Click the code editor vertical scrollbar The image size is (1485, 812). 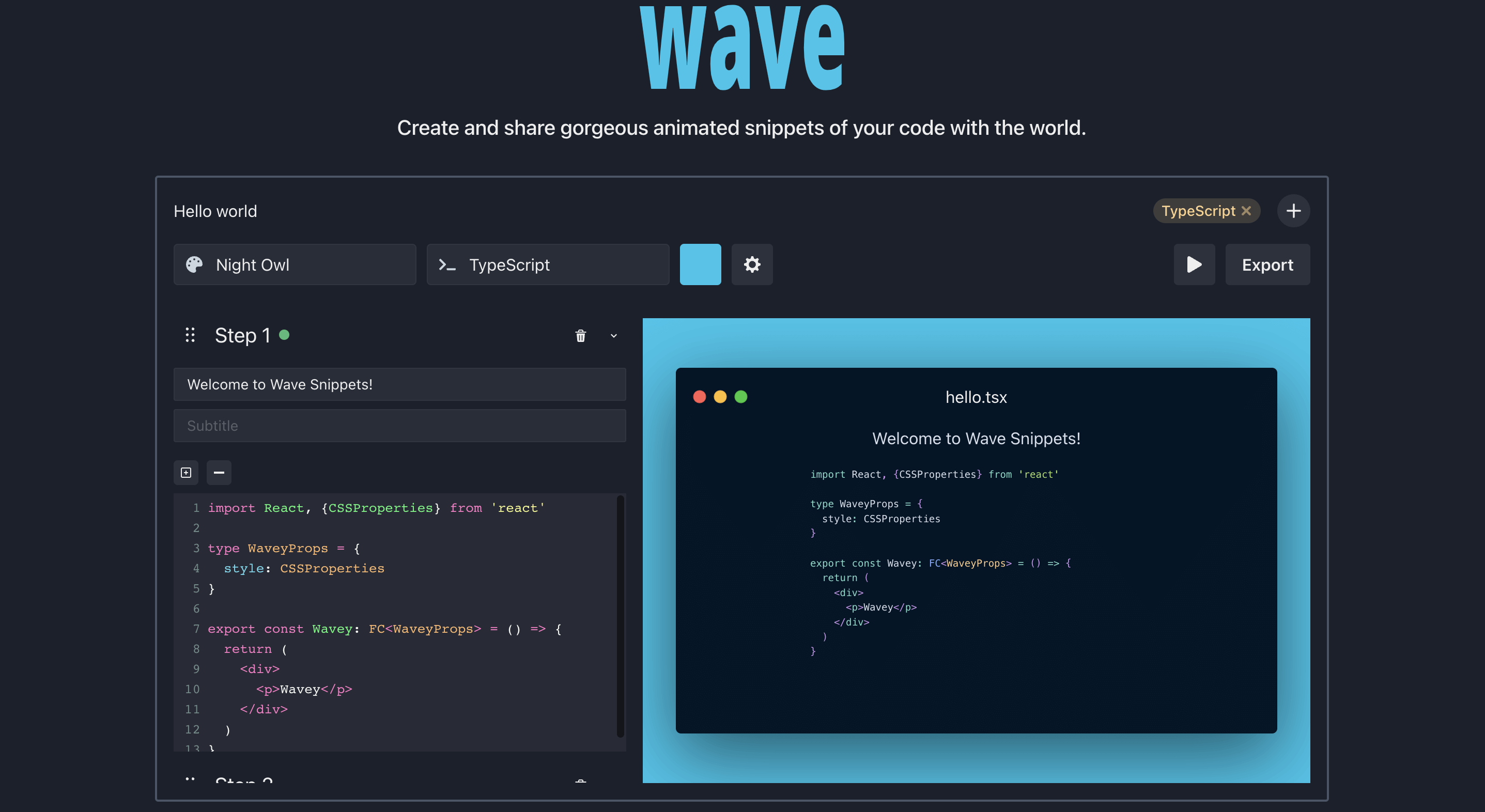pos(620,616)
